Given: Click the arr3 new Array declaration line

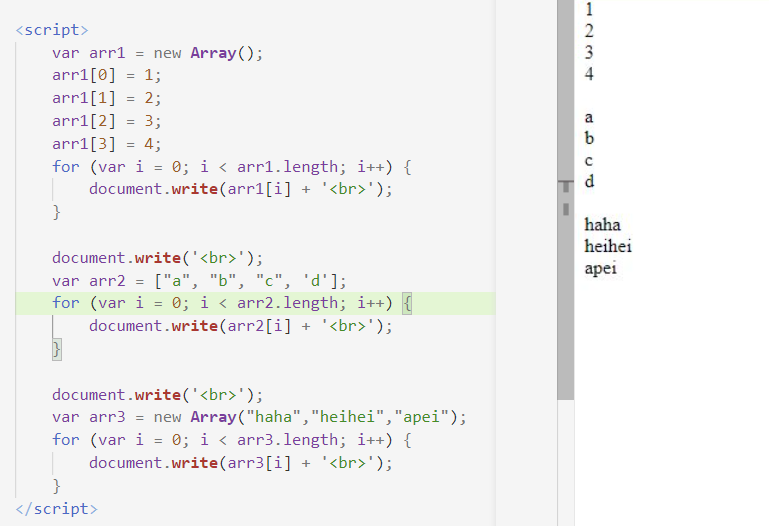Looking at the screenshot, I should [259, 417].
